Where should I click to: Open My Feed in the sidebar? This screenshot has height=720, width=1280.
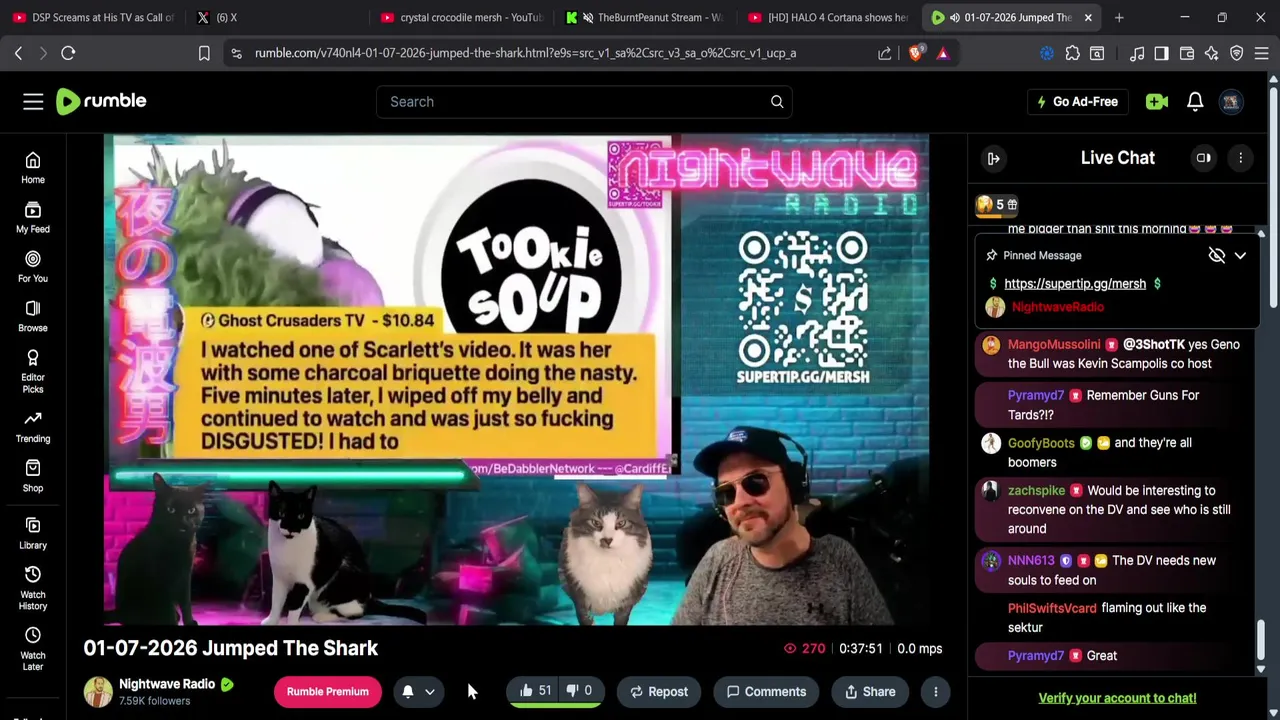33,217
